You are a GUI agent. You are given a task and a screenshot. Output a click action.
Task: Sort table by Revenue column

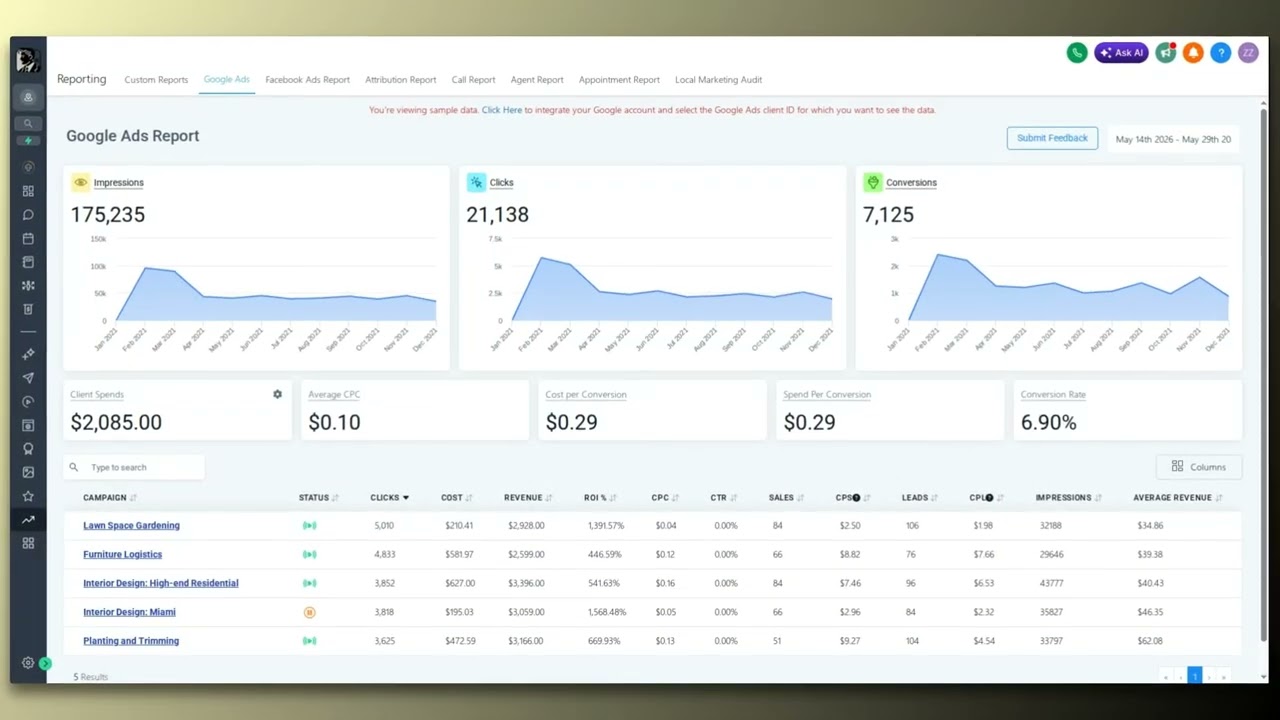point(529,497)
